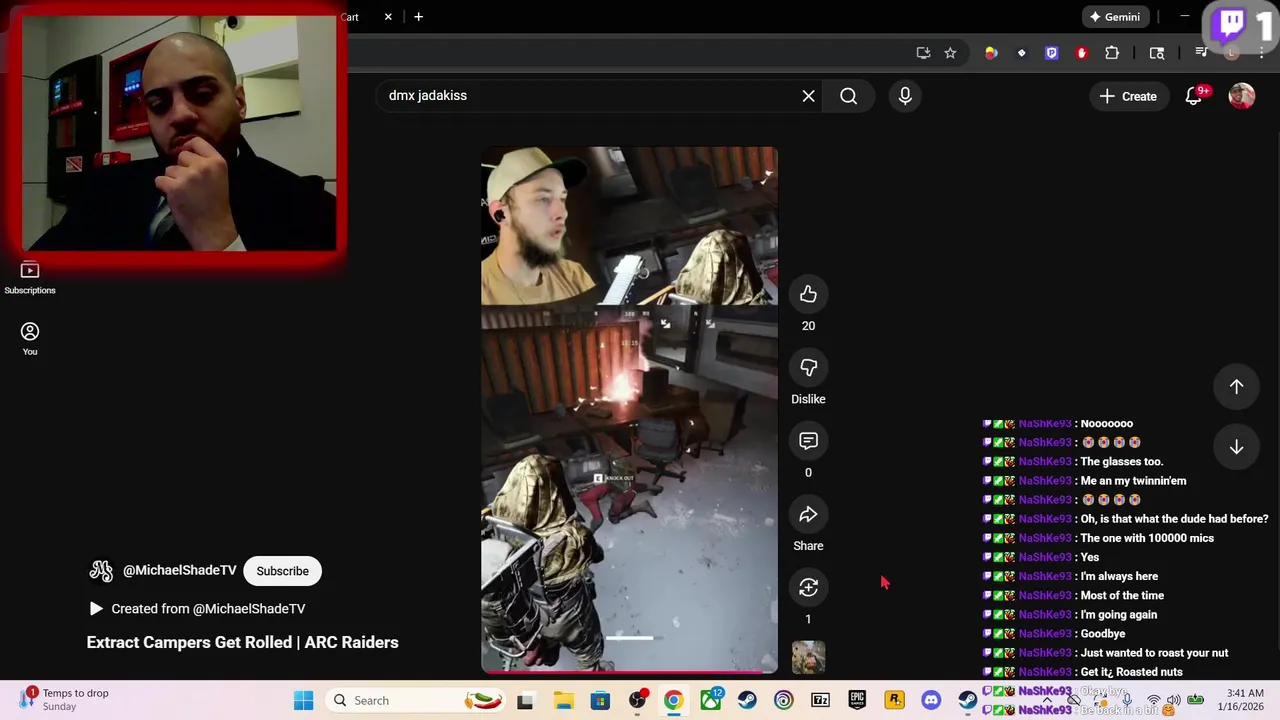Select chat message 'The one with 100000 mics'
The height and width of the screenshot is (720, 1280).
1147,538
